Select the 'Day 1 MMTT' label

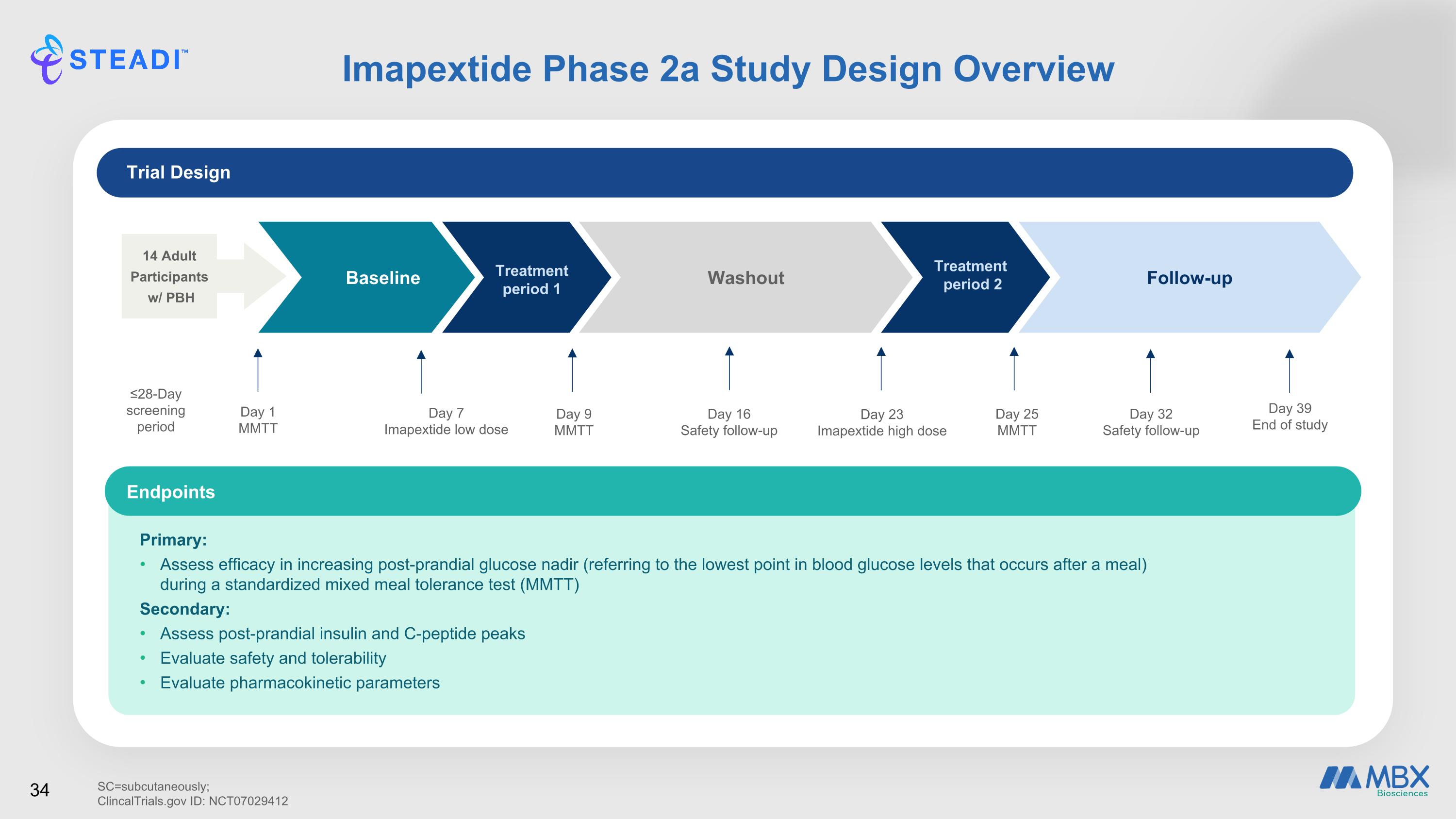(x=258, y=420)
